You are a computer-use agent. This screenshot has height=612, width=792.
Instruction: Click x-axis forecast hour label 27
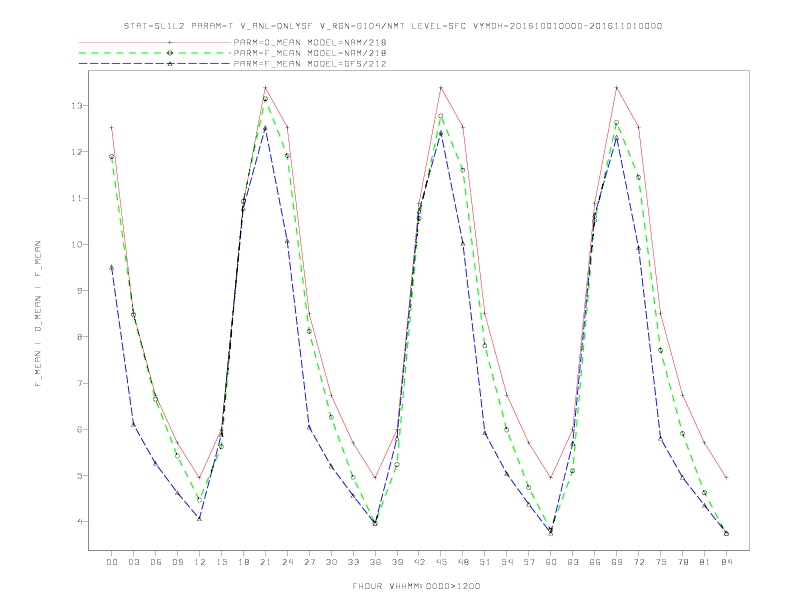pos(309,562)
